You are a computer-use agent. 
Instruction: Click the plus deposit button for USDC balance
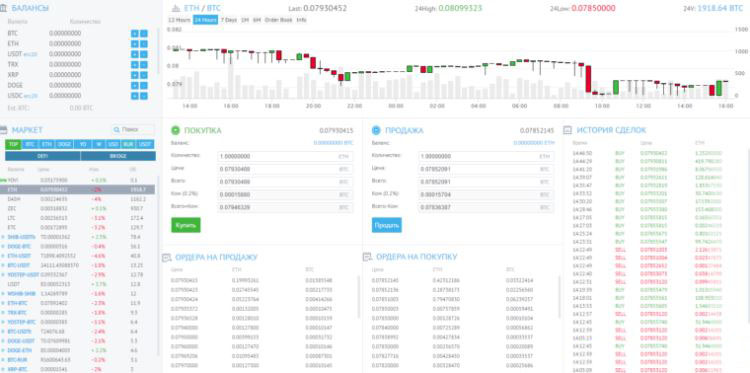pyautogui.click(x=134, y=96)
